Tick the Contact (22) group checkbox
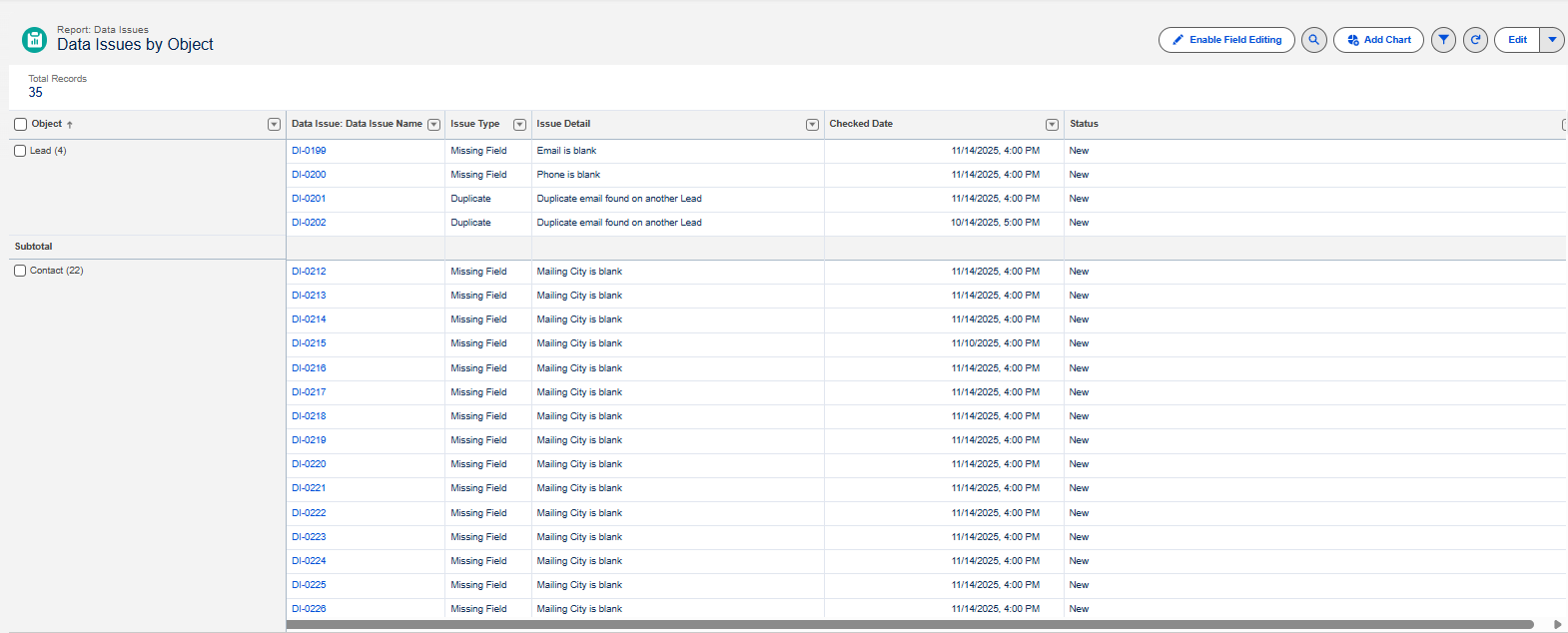This screenshot has height=633, width=1568. coord(20,271)
